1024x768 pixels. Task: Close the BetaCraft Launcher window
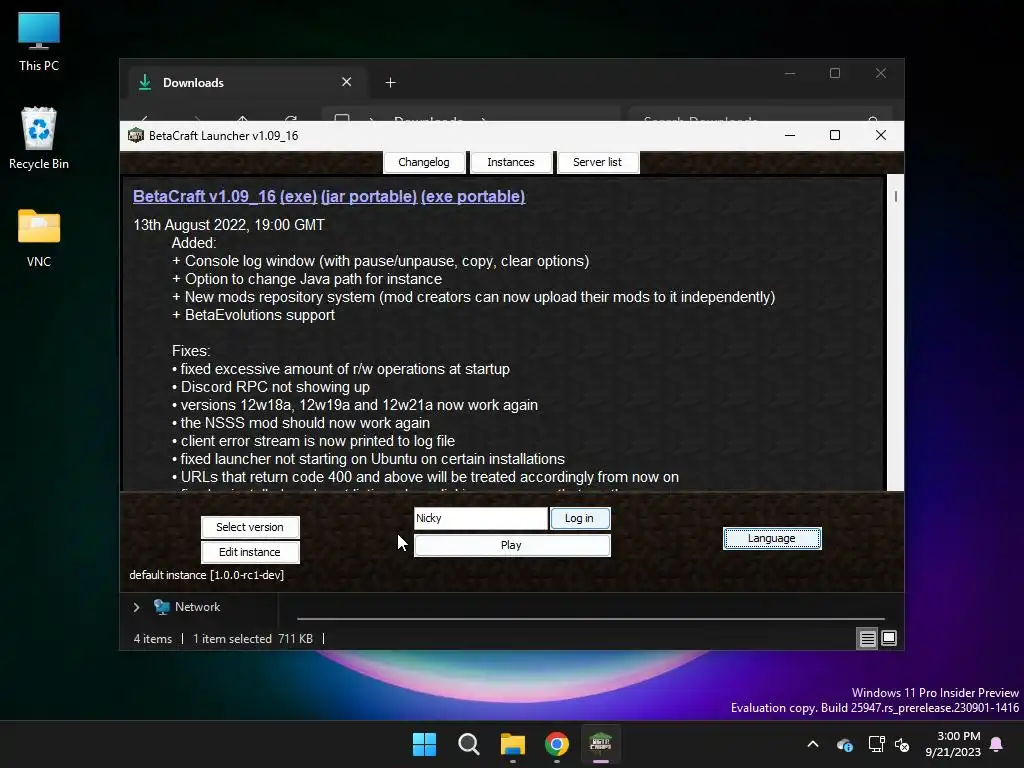[881, 135]
